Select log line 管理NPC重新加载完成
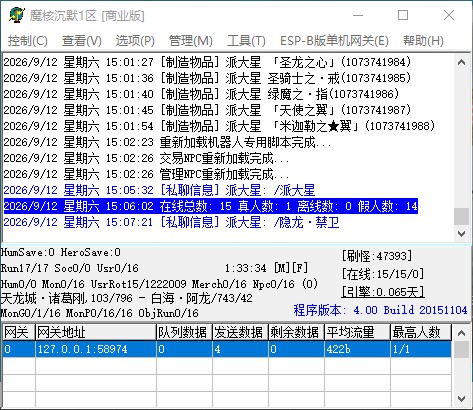Screen dimensions: 473x410 146,174
